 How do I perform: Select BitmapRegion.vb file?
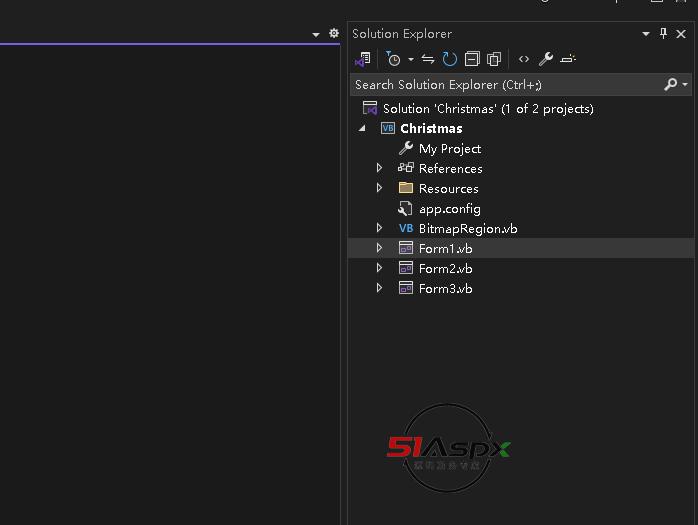pyautogui.click(x=468, y=229)
